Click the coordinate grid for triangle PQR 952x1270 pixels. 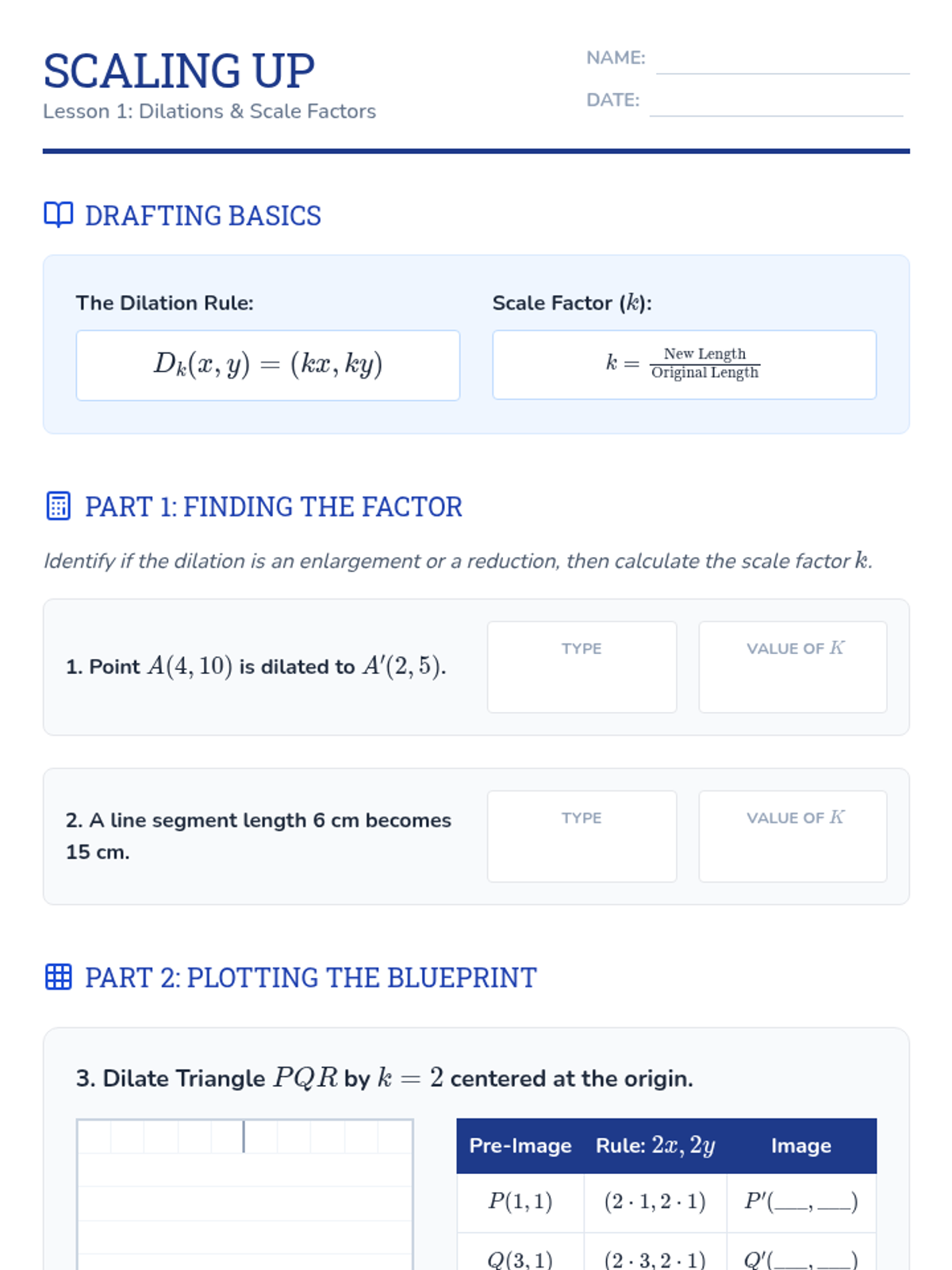245,1195
